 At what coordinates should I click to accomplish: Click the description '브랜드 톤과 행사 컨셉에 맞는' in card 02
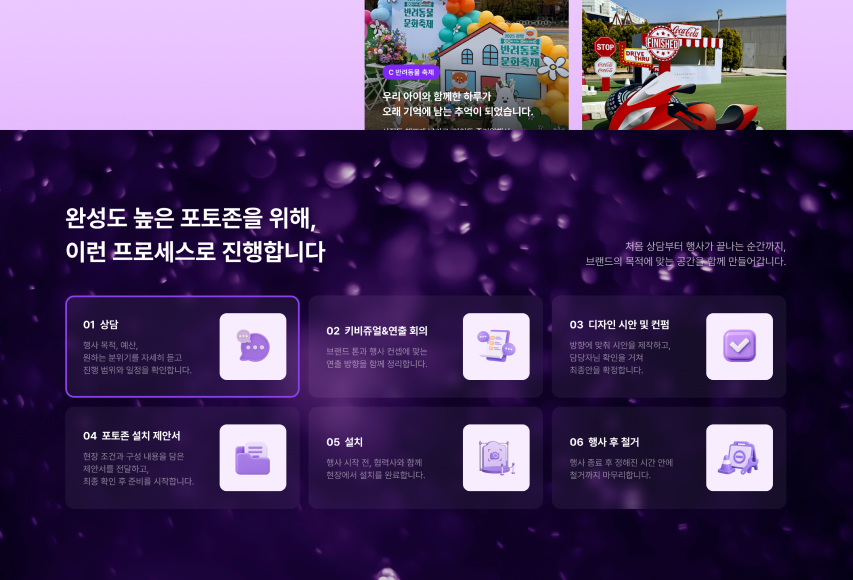[377, 351]
